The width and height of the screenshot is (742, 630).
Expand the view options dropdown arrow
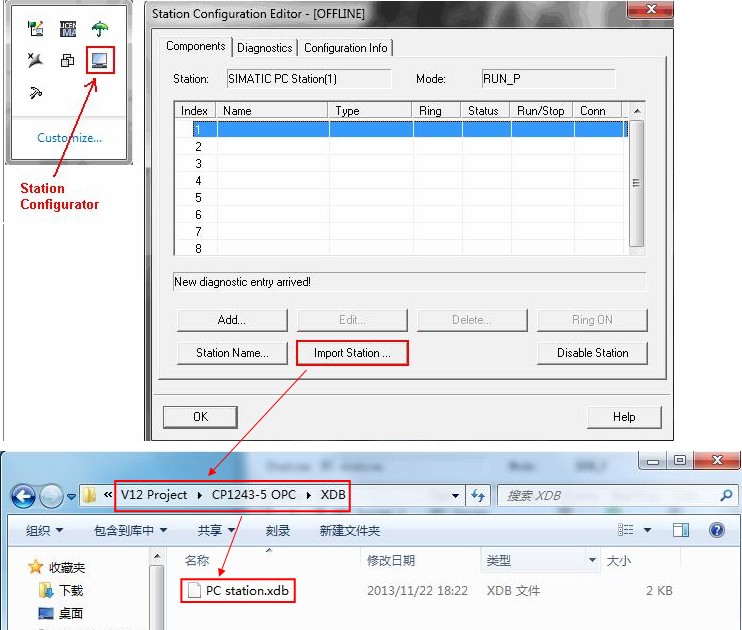[x=647, y=530]
